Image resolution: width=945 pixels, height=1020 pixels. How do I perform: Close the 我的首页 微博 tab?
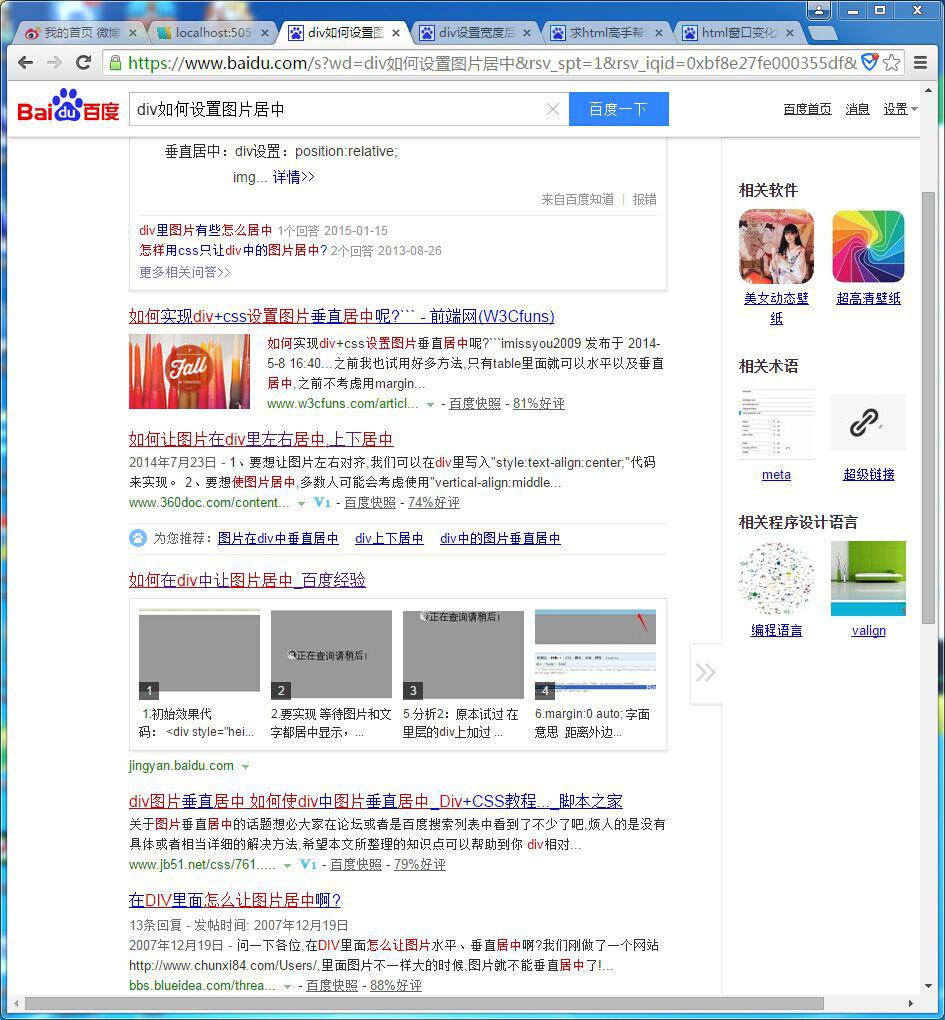(x=133, y=33)
